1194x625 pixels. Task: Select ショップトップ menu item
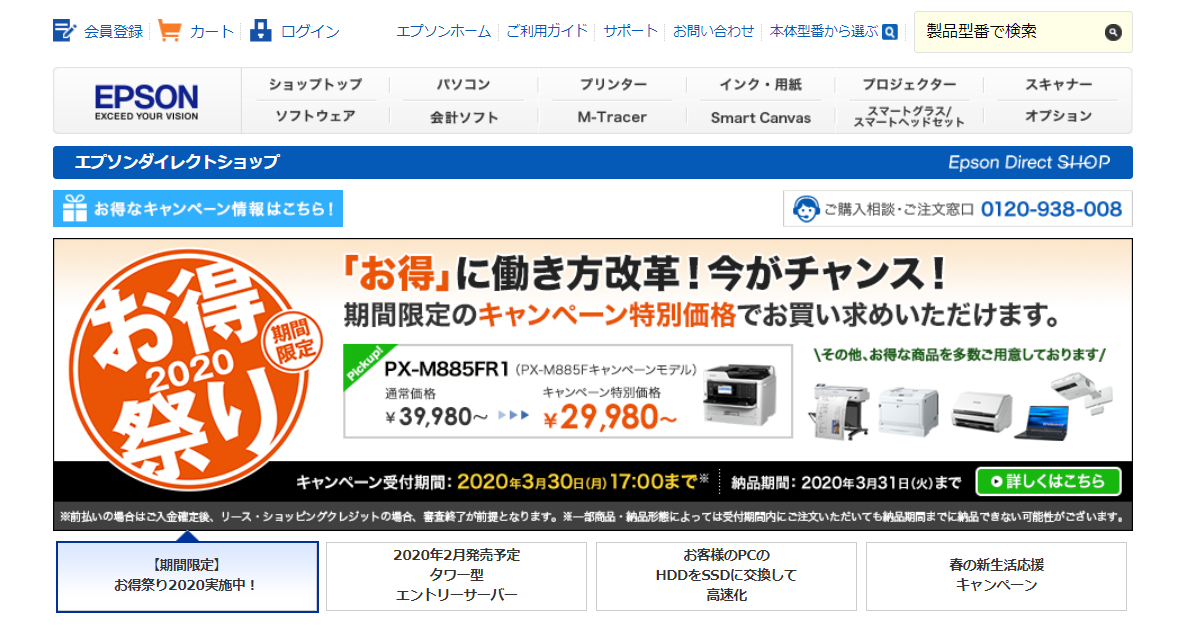[315, 85]
